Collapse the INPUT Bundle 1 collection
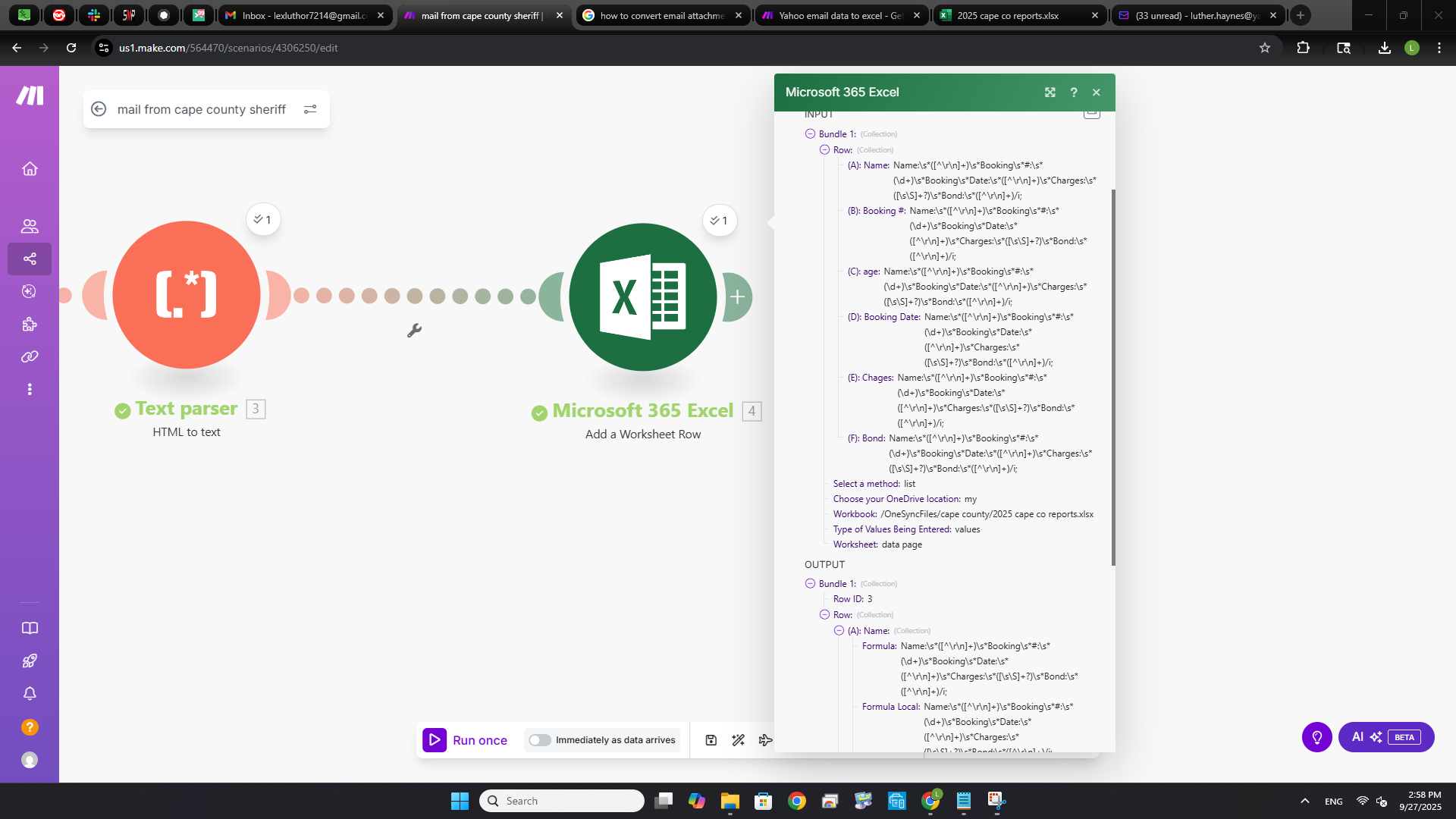Viewport: 1456px width, 819px height. click(x=810, y=134)
